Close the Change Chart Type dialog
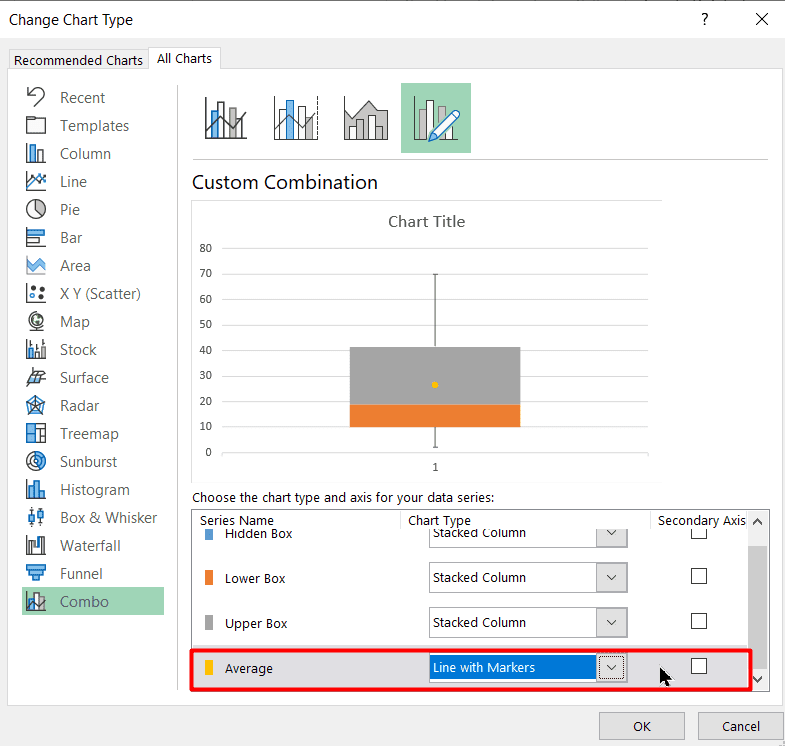 click(x=761, y=20)
